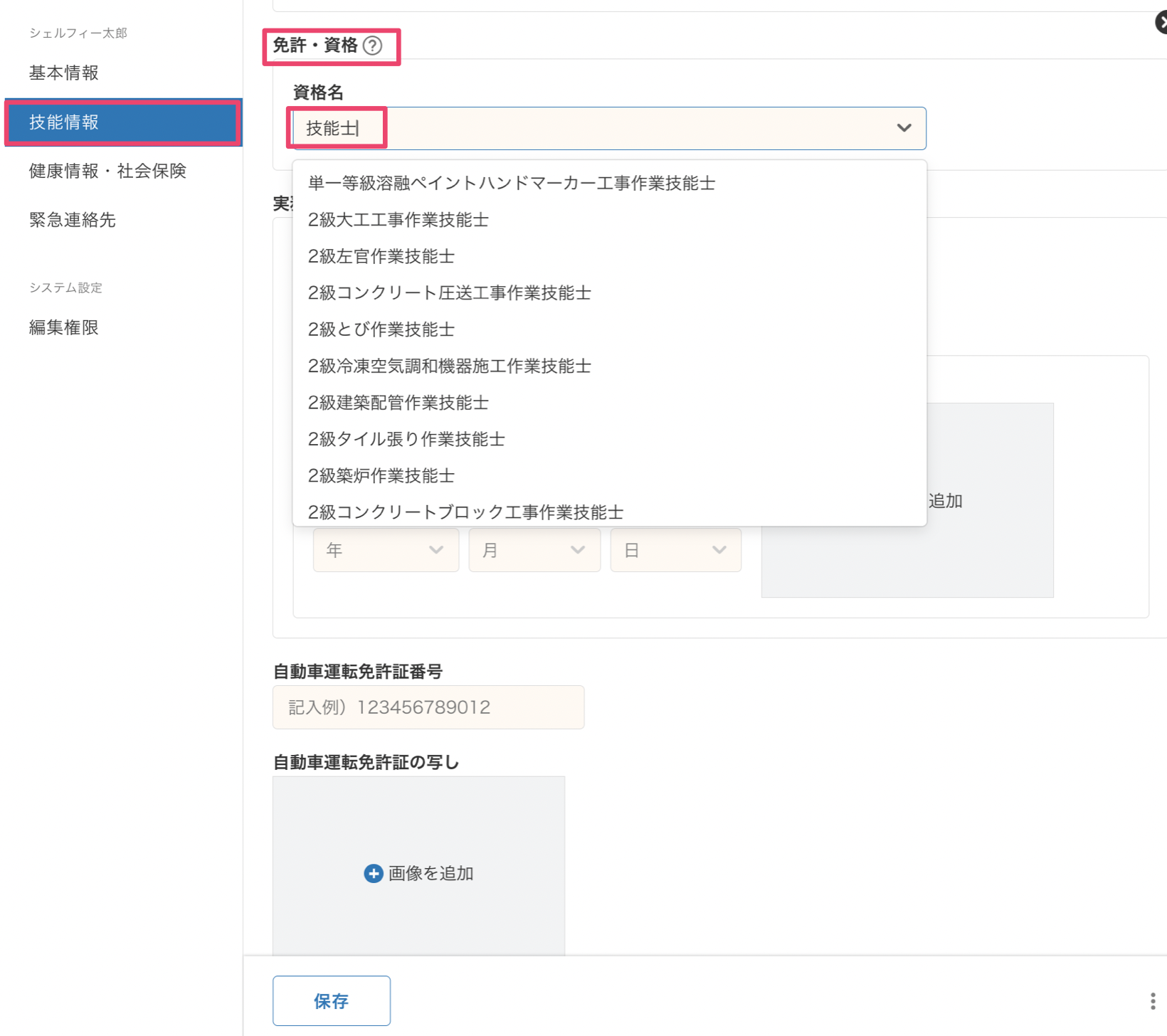Close the panel with the X icon
The height and width of the screenshot is (1036, 1167).
[x=1161, y=23]
